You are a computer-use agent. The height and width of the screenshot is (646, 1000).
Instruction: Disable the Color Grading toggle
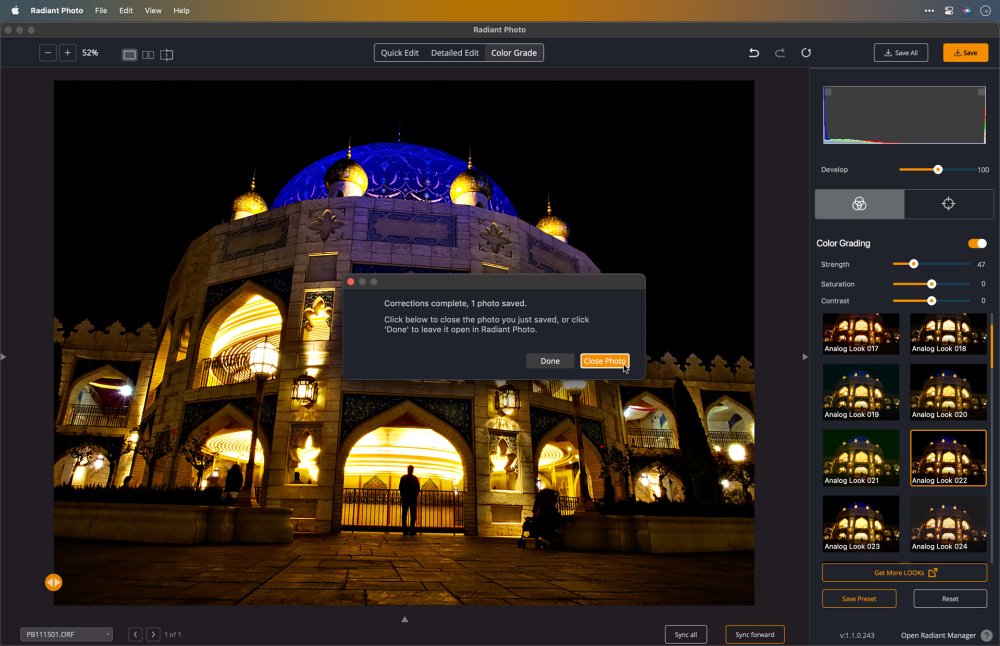click(977, 243)
